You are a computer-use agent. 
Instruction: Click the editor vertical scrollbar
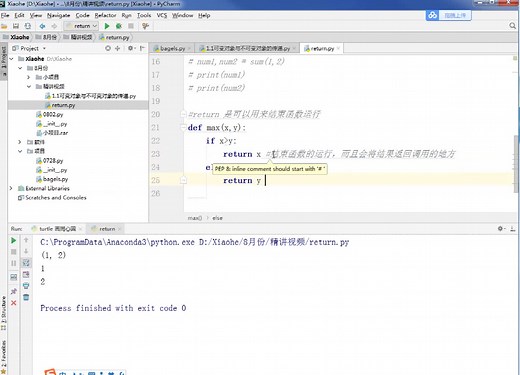tap(516, 163)
